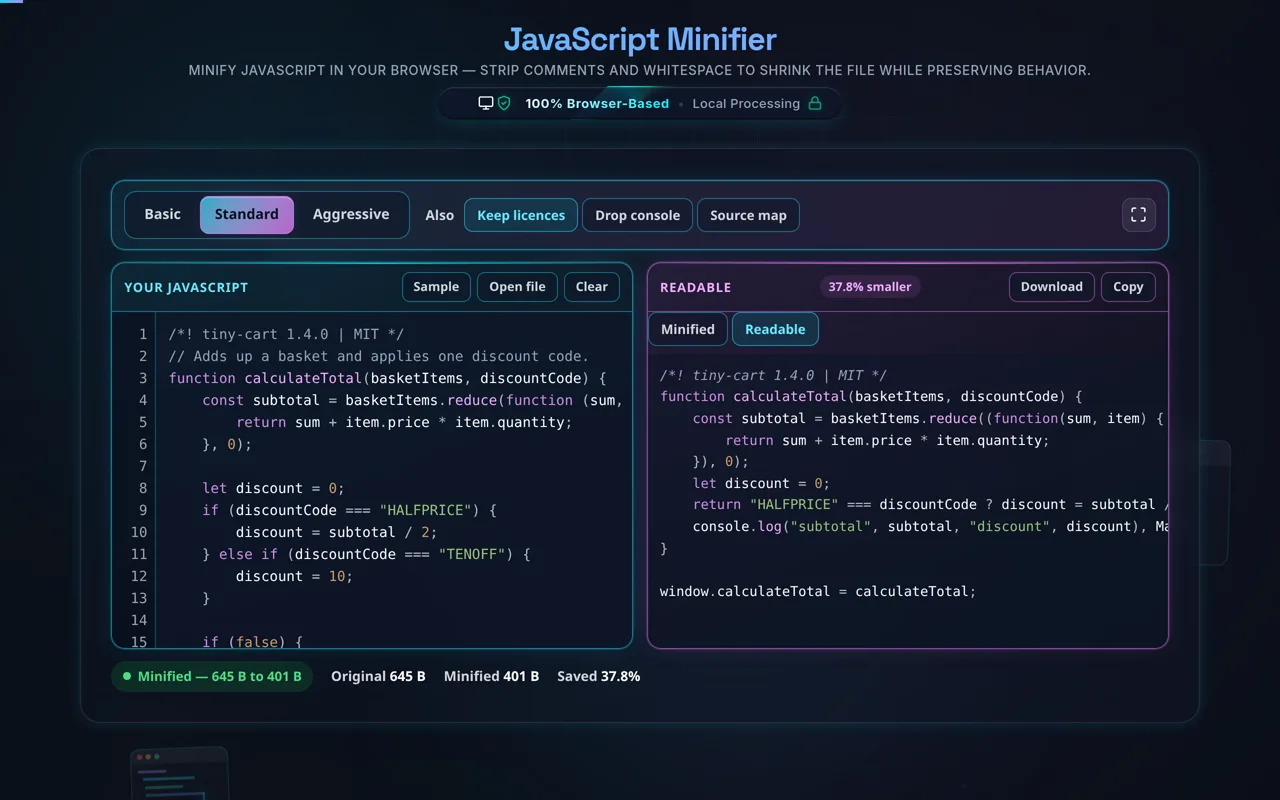1280x800 pixels.
Task: Toggle fullscreen with the expand icon
Action: (1138, 215)
